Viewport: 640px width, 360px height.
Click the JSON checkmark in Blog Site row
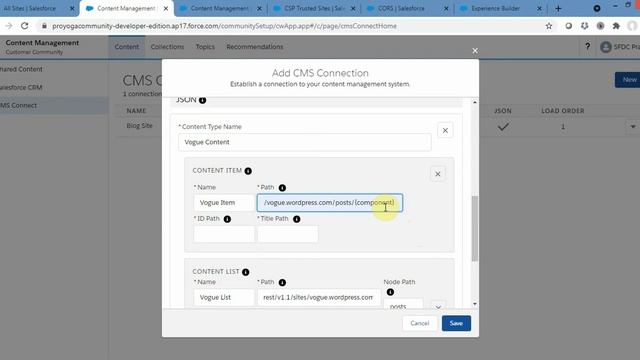click(503, 127)
